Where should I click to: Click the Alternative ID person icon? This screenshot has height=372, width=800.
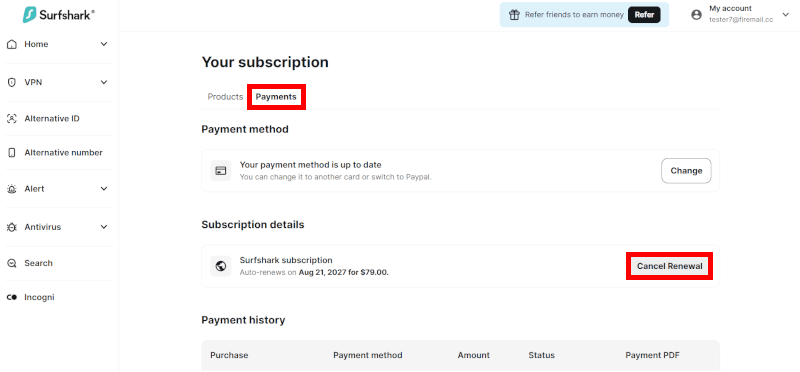(x=12, y=119)
